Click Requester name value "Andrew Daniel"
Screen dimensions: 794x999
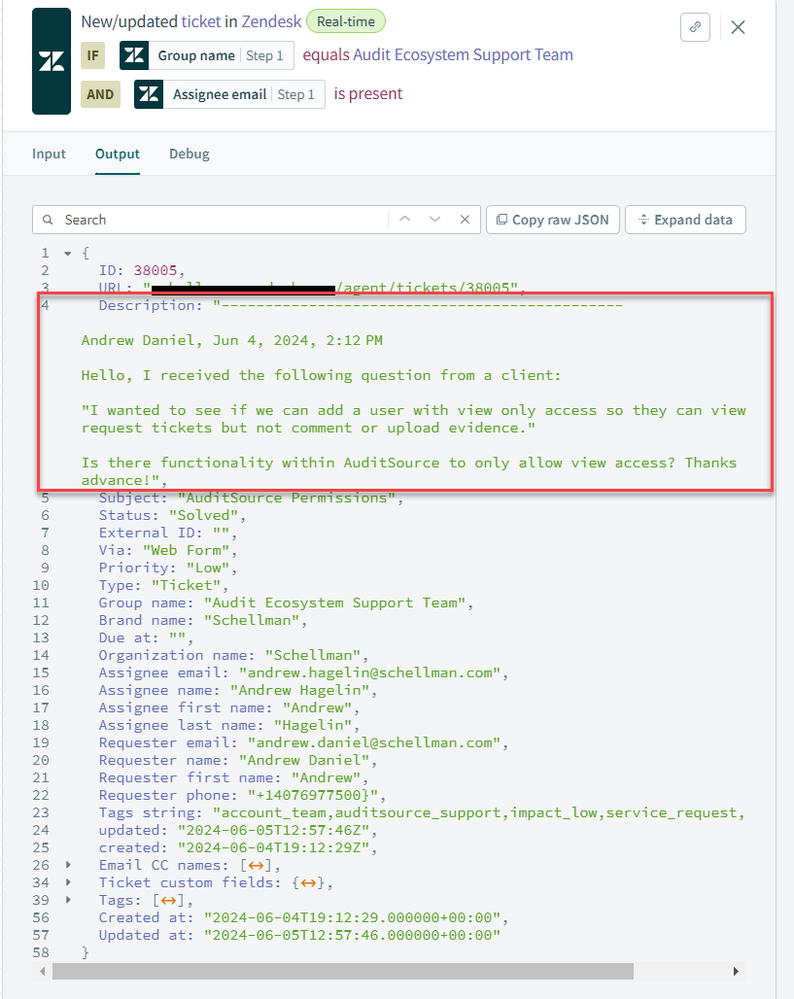tap(304, 760)
